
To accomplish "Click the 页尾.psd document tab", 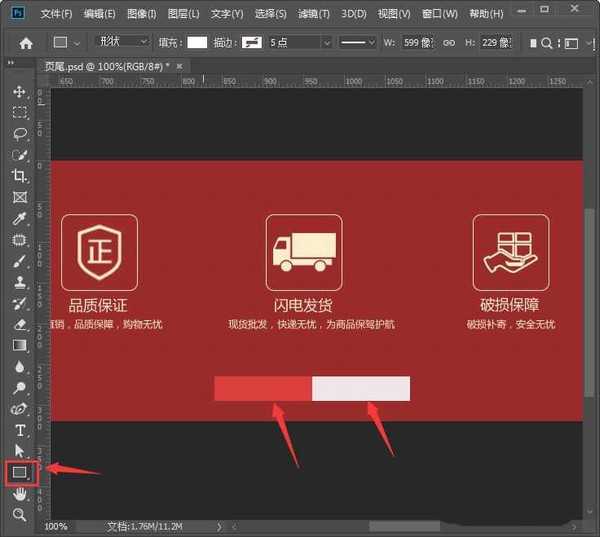I will [x=106, y=64].
